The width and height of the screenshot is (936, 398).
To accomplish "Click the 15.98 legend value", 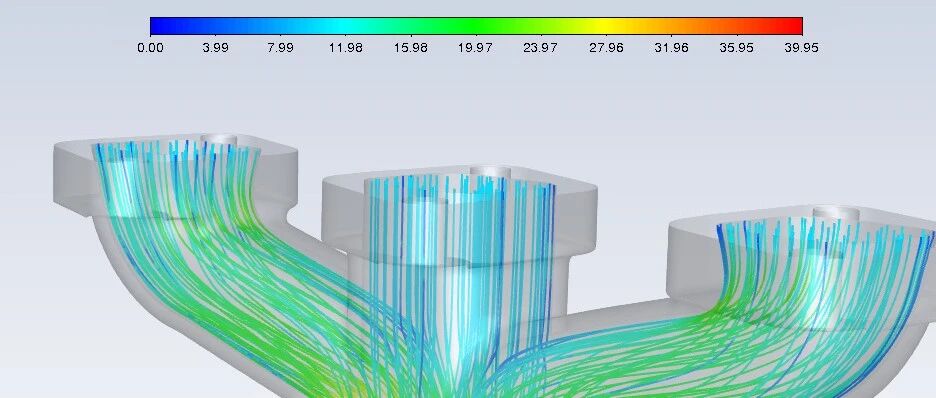I will [410, 48].
